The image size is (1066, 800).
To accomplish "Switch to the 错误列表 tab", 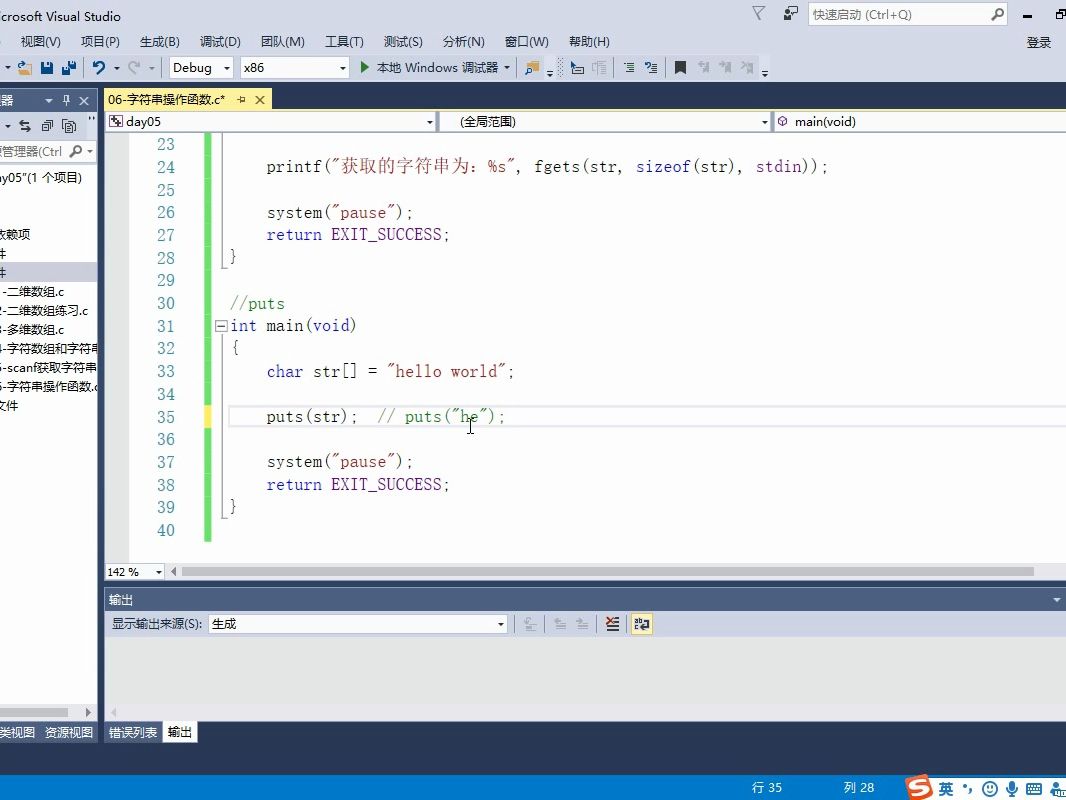I will [133, 732].
